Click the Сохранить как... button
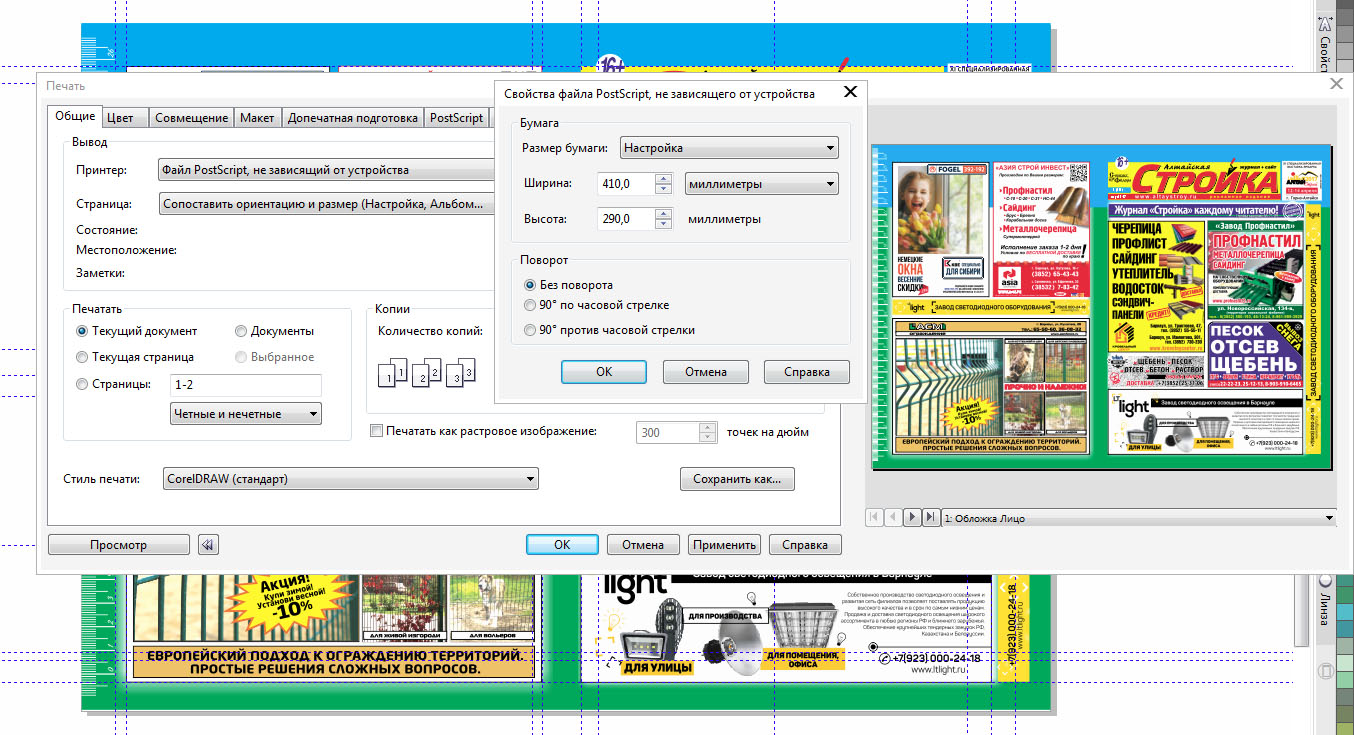 (737, 479)
